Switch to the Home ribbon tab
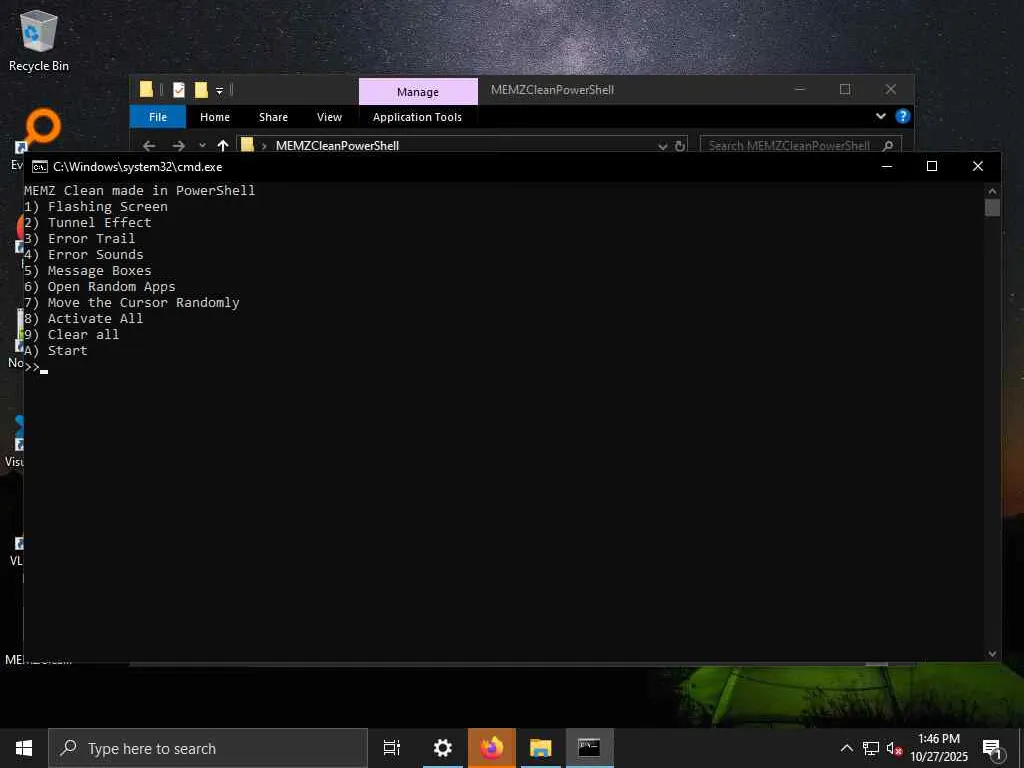 (215, 117)
